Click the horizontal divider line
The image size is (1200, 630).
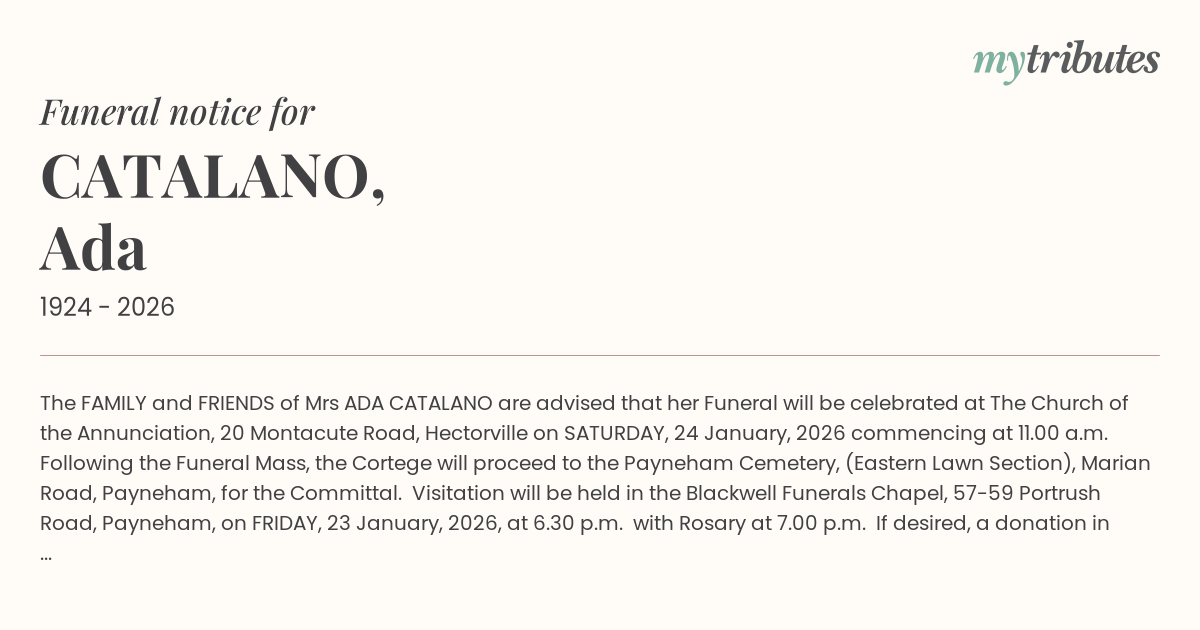point(600,355)
